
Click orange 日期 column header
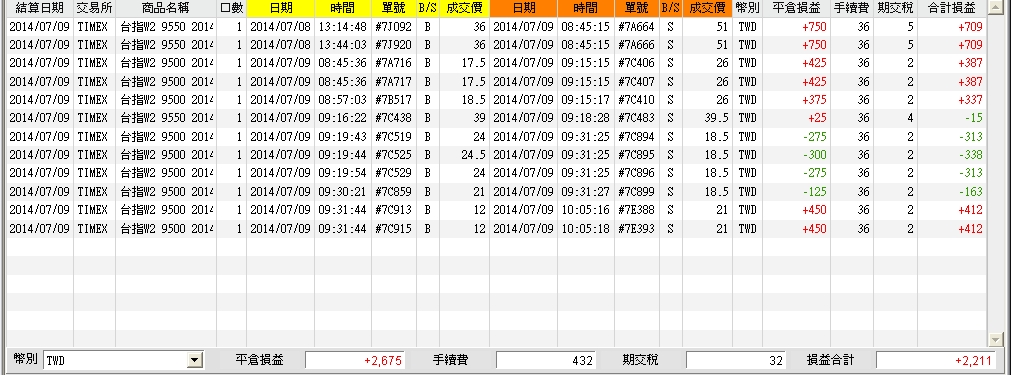(524, 8)
